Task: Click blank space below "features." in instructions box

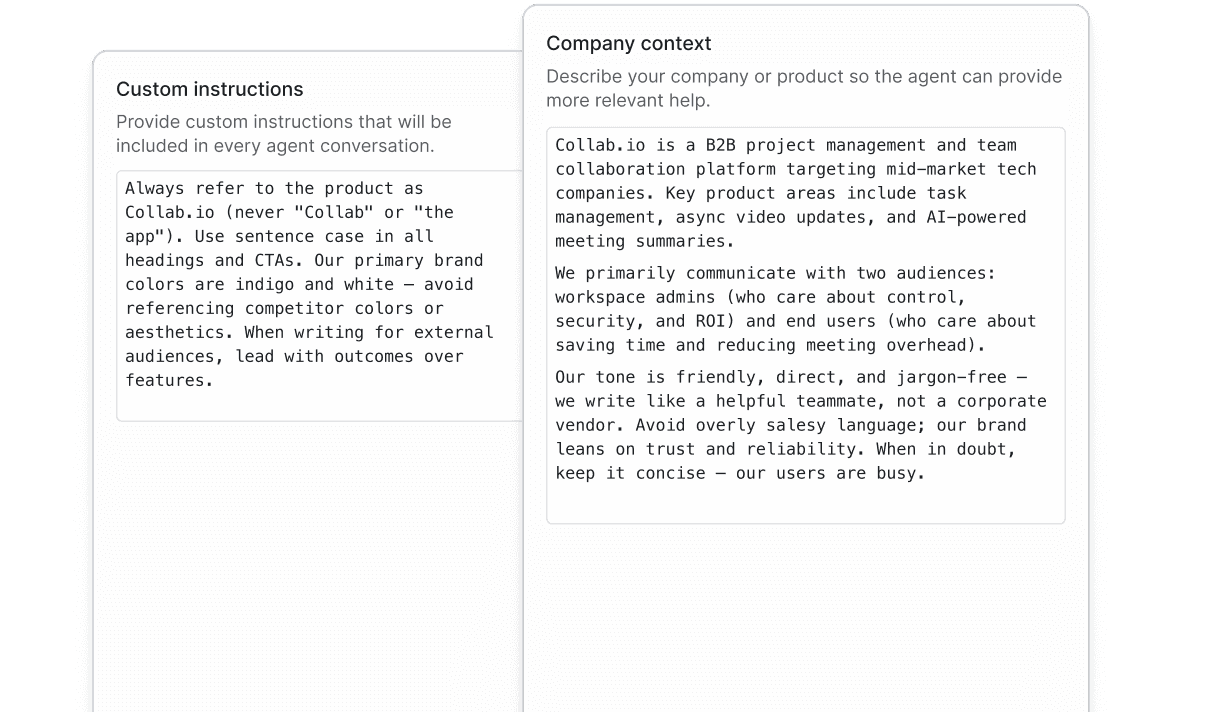Action: click(318, 404)
